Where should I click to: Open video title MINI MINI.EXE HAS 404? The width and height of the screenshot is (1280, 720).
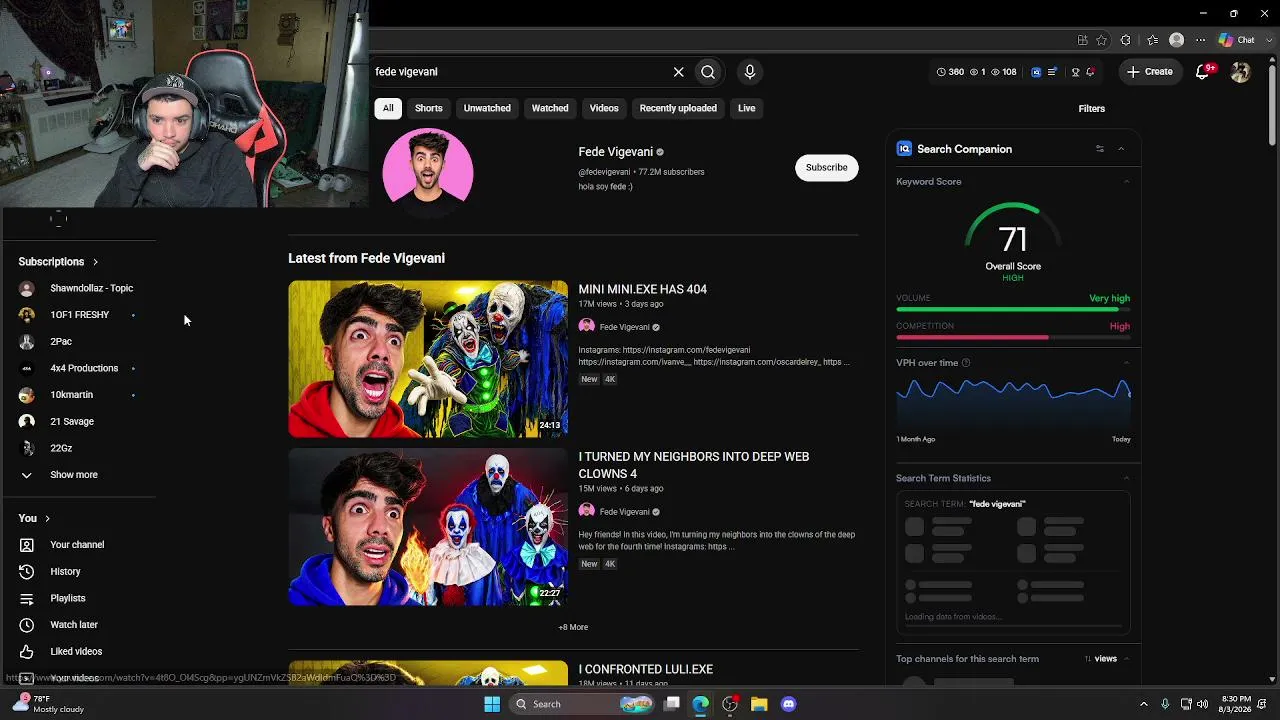(642, 289)
